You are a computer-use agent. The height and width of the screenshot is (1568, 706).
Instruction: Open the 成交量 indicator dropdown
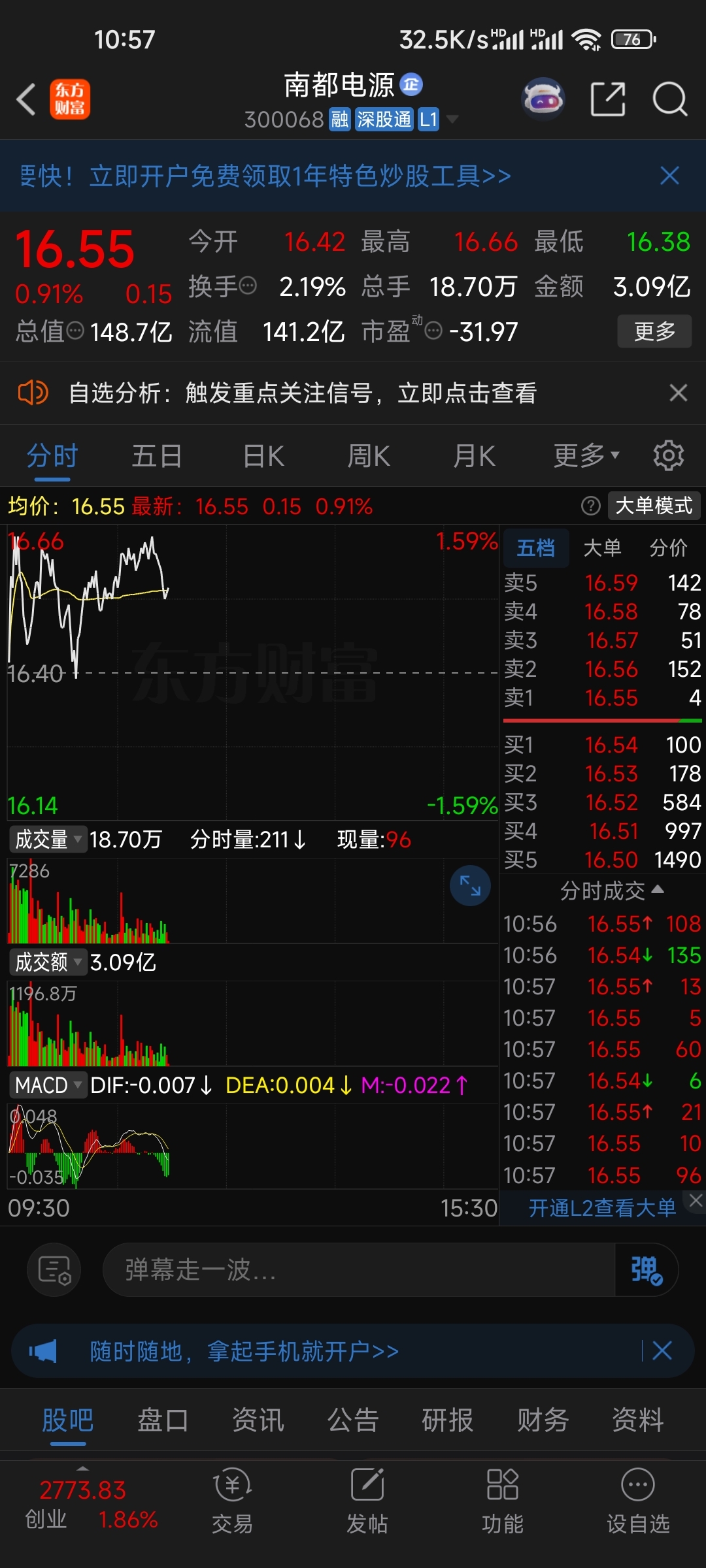pyautogui.click(x=48, y=840)
